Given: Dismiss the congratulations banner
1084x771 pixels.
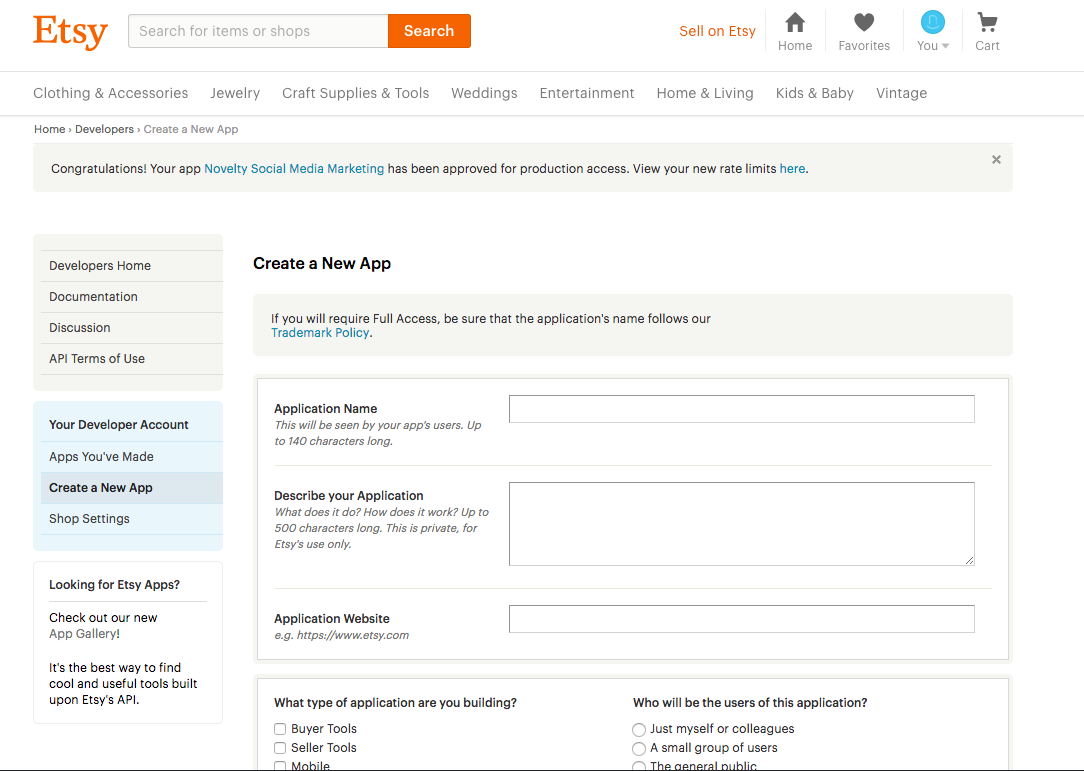Looking at the screenshot, I should (996, 160).
